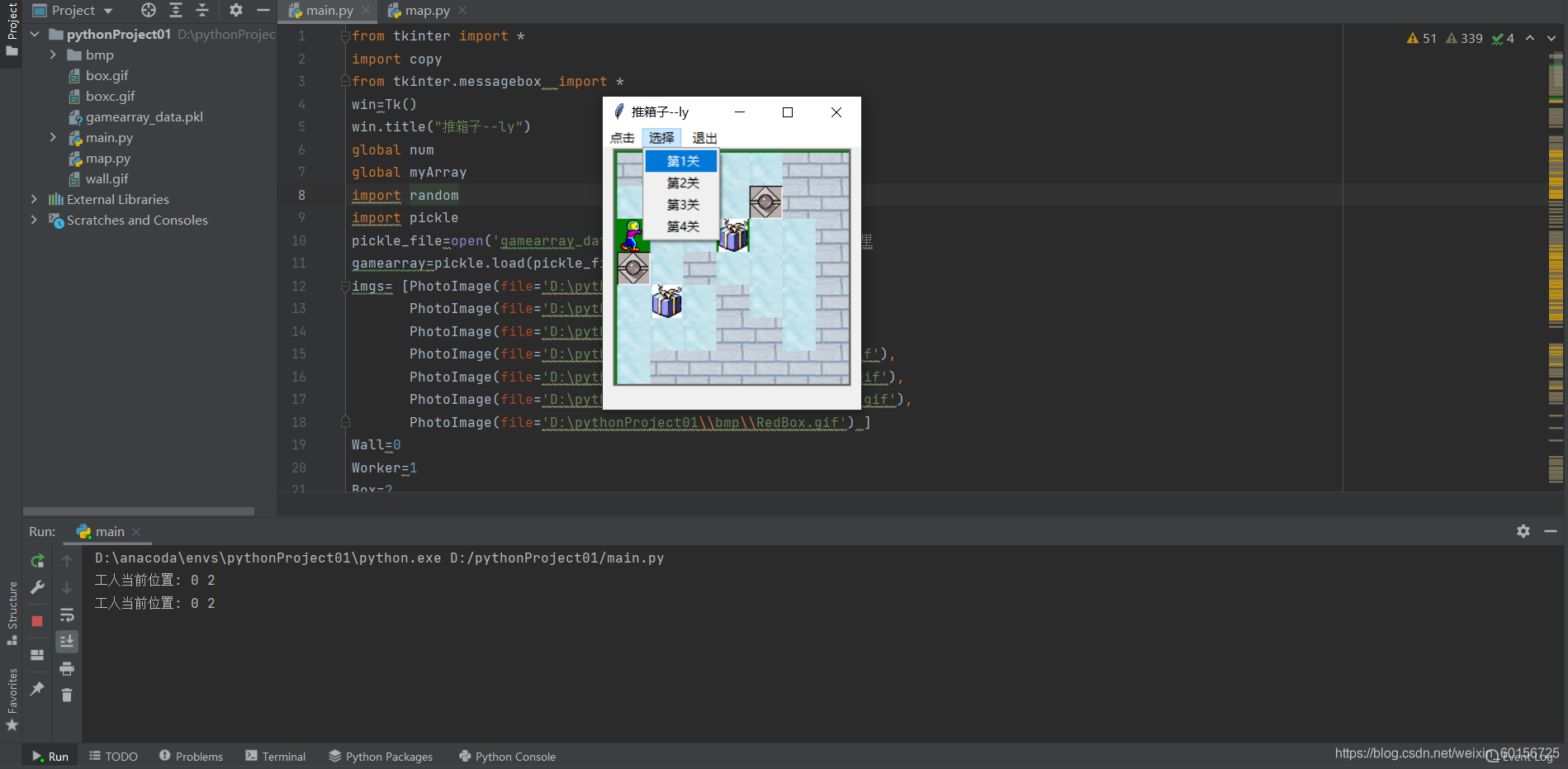
Task: Hide the Run panel with minus icon
Action: 1551,531
